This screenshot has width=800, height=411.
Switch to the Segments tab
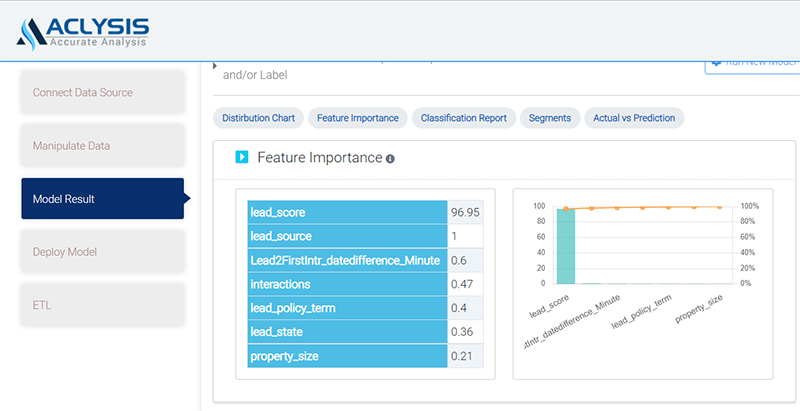tap(549, 118)
